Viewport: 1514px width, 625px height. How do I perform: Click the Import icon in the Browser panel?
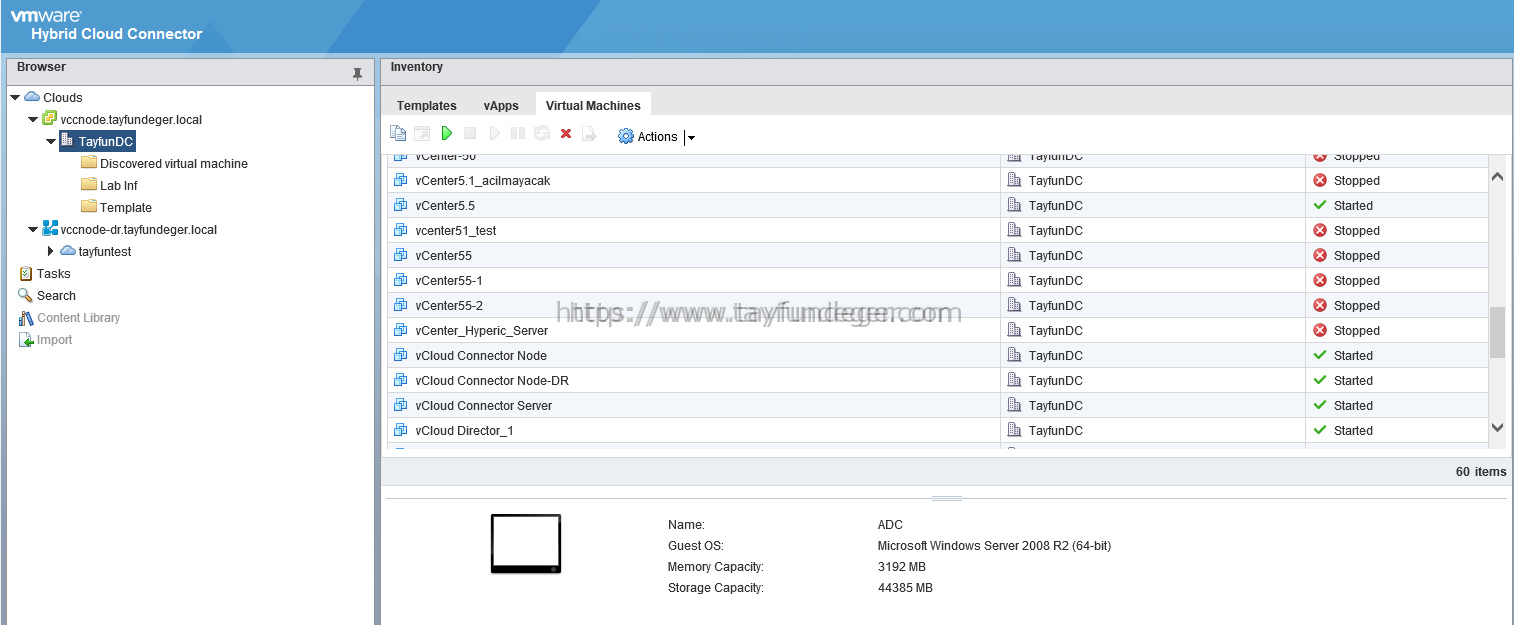(26, 340)
